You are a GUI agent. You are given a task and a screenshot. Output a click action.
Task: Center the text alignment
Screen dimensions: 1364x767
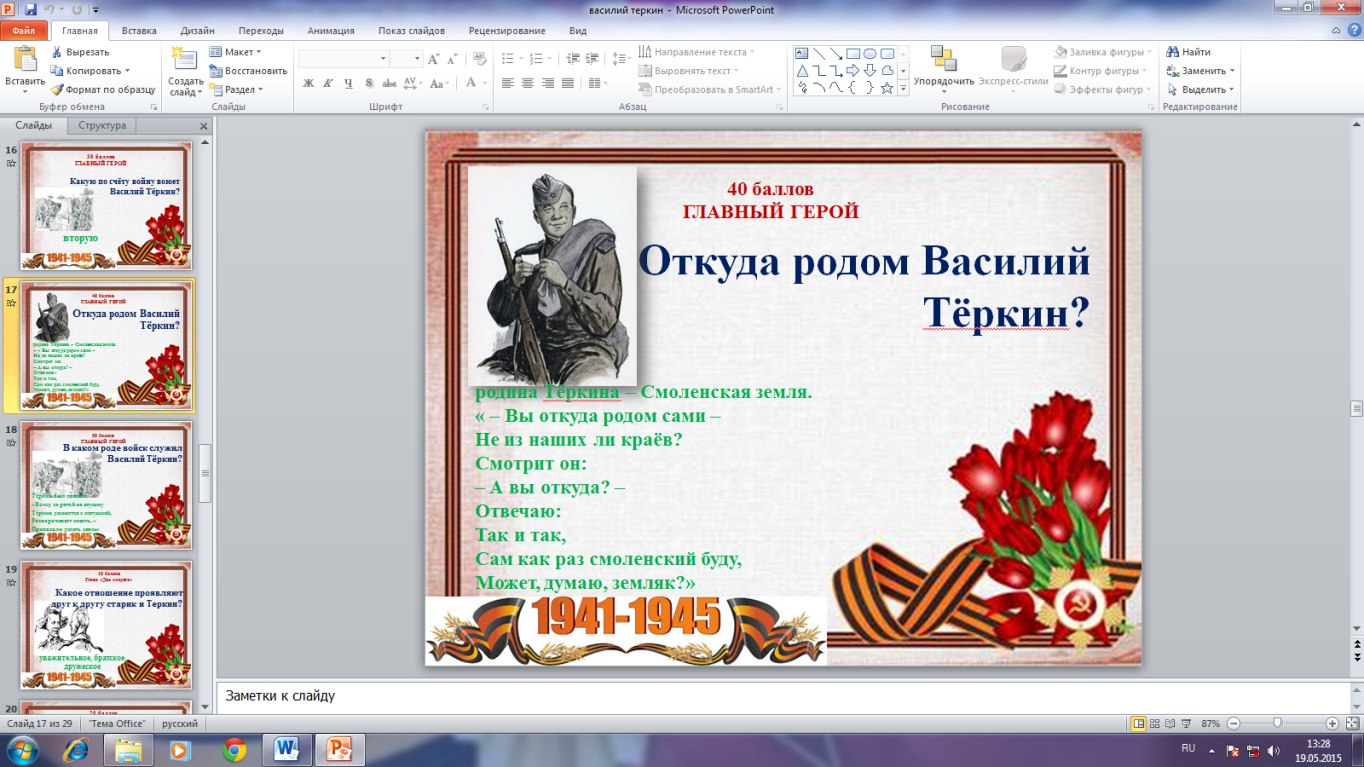[x=528, y=83]
